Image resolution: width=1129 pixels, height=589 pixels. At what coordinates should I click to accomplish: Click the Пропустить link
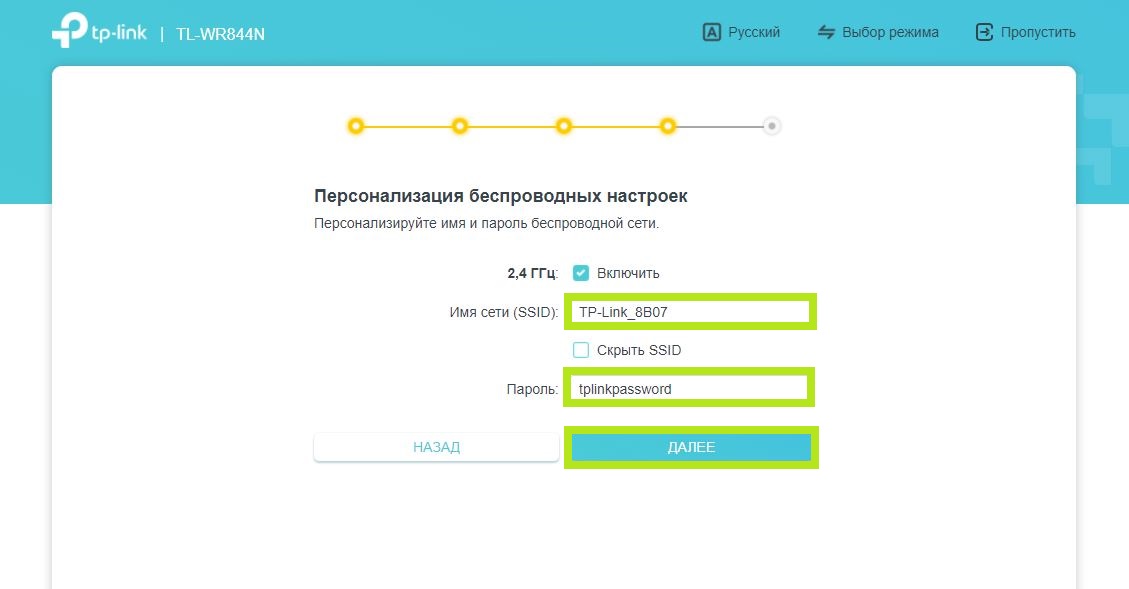pyautogui.click(x=1038, y=33)
